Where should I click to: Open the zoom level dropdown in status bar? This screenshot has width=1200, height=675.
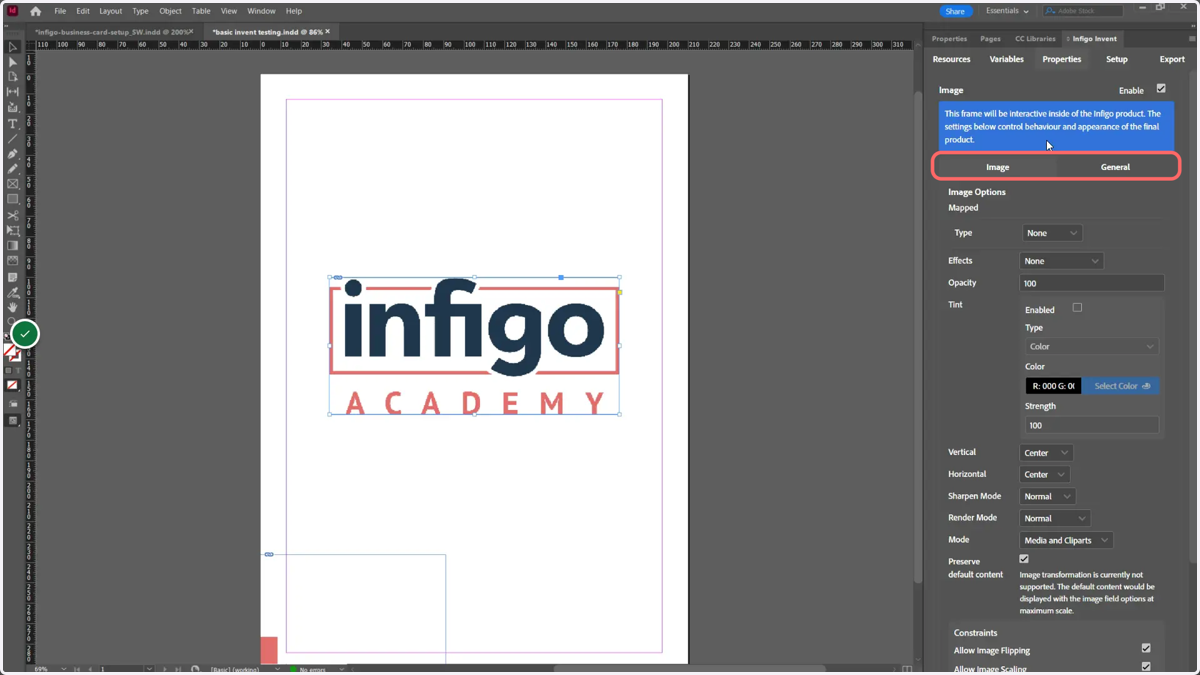click(62, 669)
